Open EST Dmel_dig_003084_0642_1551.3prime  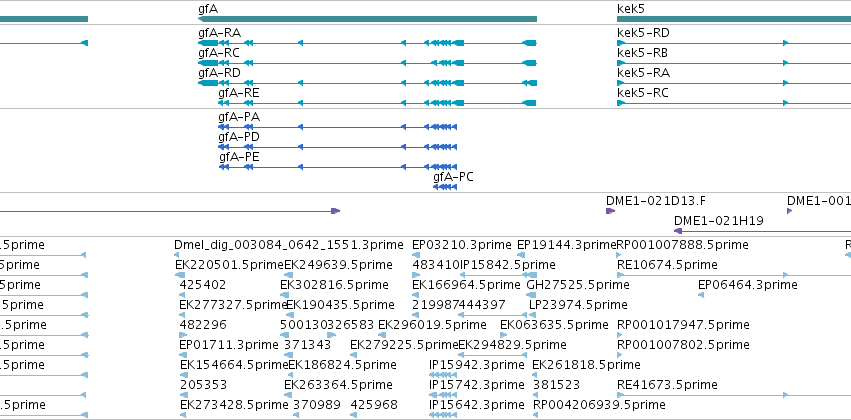[x=289, y=245]
